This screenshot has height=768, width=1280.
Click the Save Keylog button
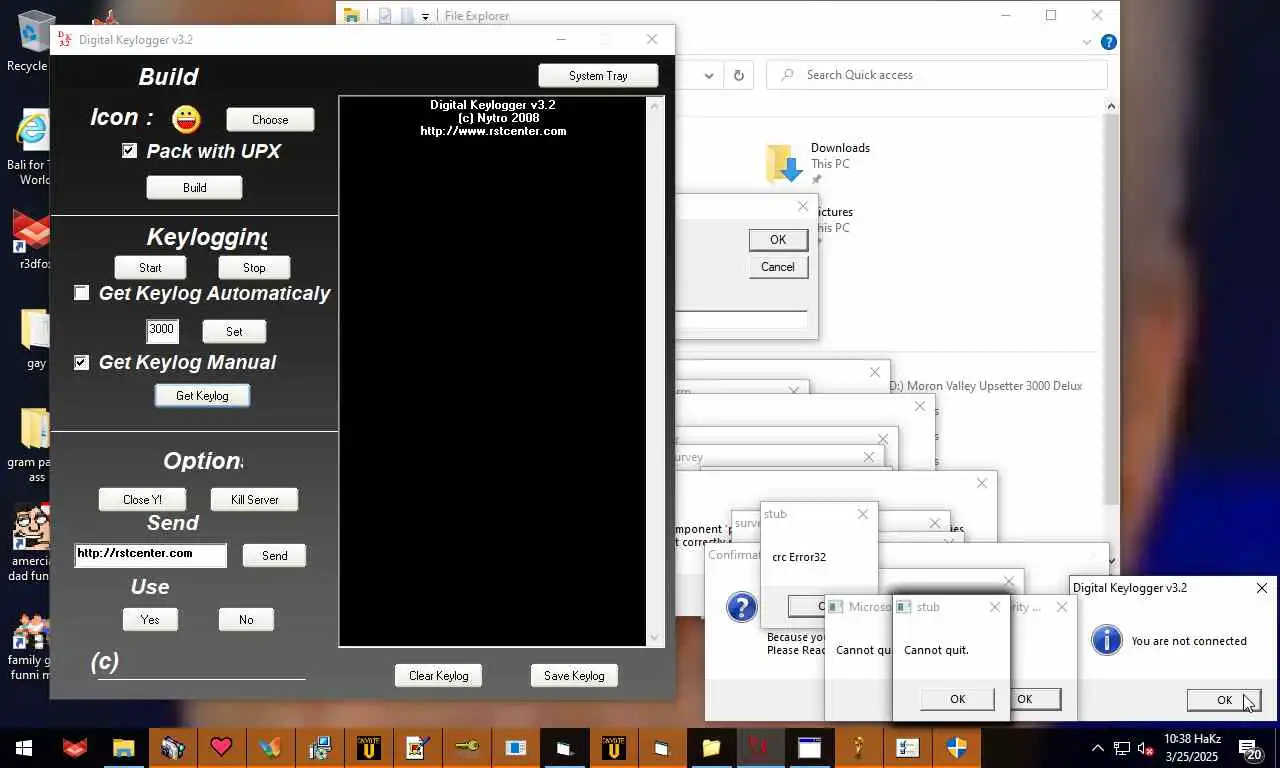click(x=574, y=676)
